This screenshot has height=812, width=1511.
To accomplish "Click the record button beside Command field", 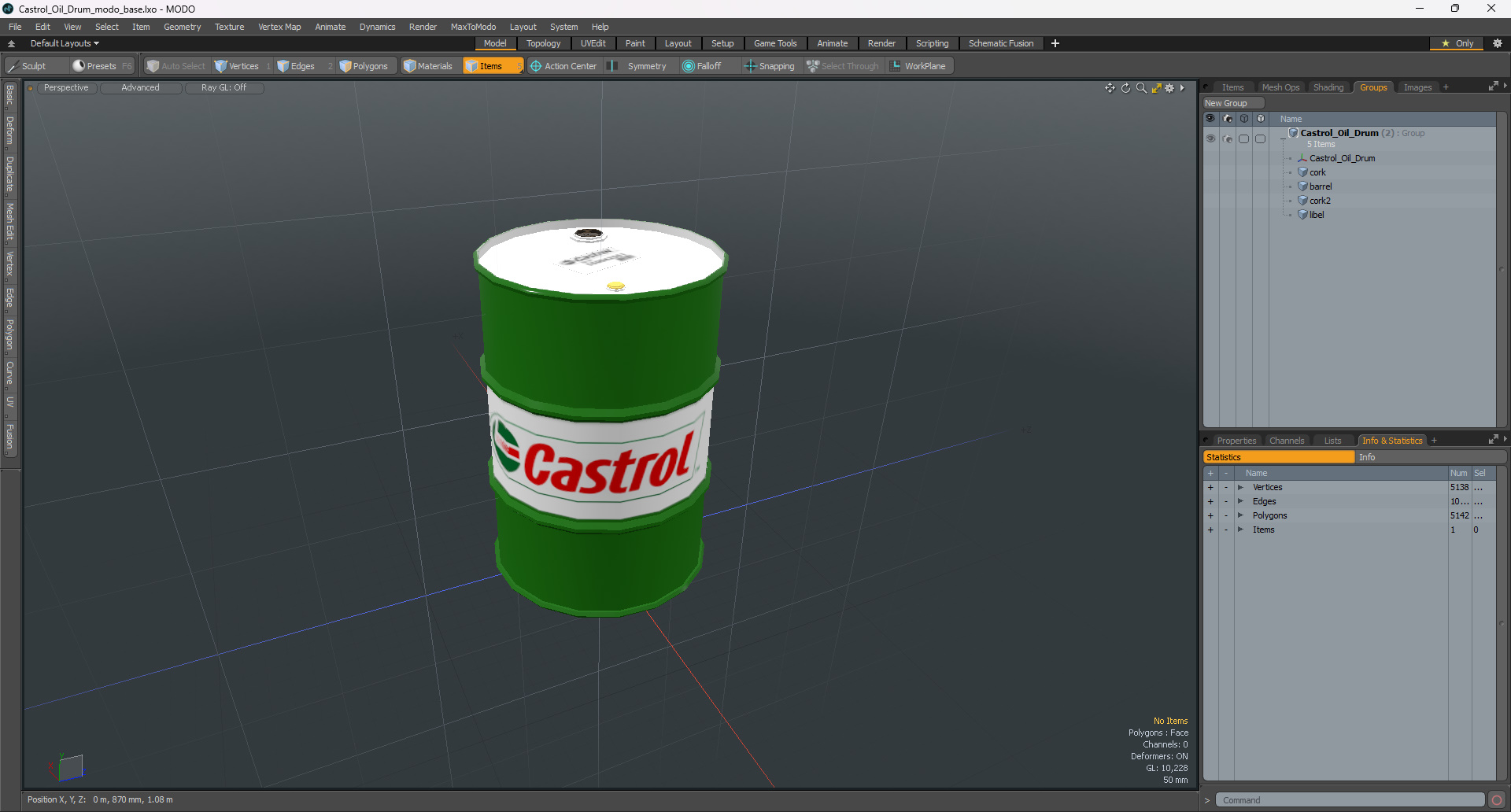I will coord(1497,800).
